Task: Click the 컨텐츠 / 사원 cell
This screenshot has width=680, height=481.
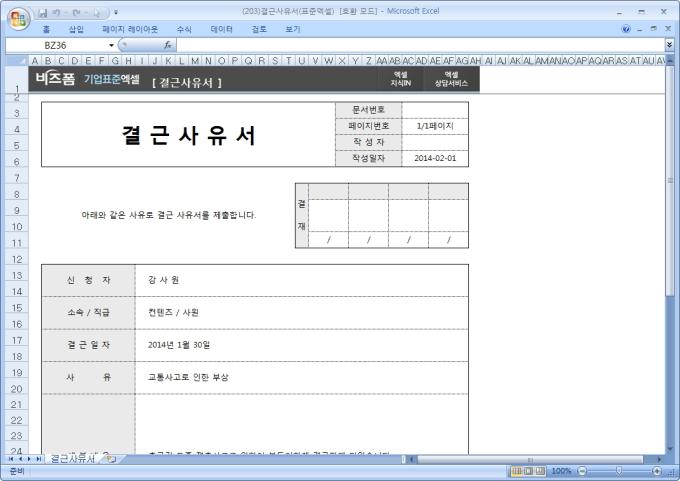Action: (302, 313)
